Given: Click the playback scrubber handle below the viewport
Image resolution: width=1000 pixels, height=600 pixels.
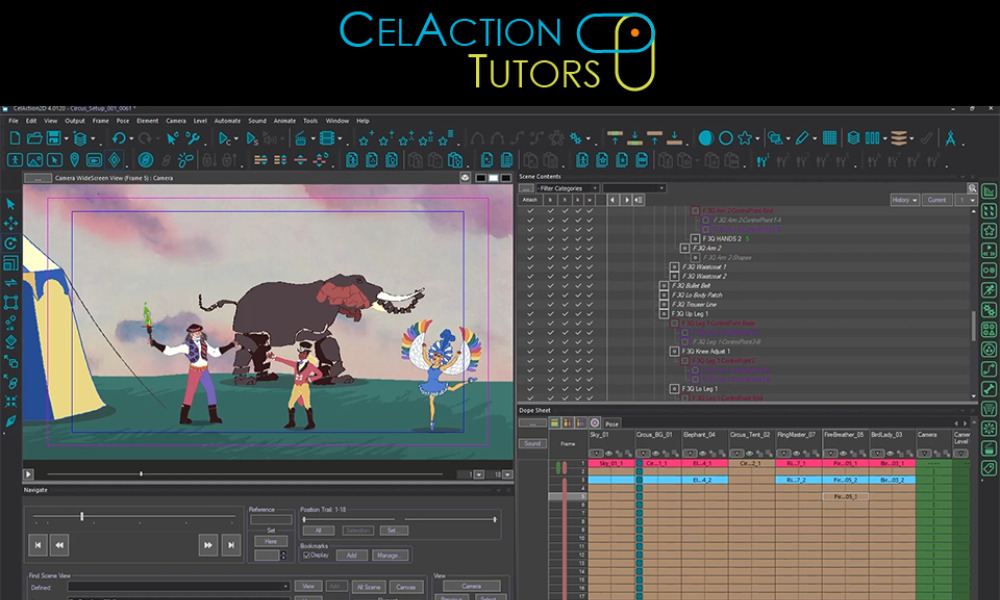Looking at the screenshot, I should pos(141,474).
